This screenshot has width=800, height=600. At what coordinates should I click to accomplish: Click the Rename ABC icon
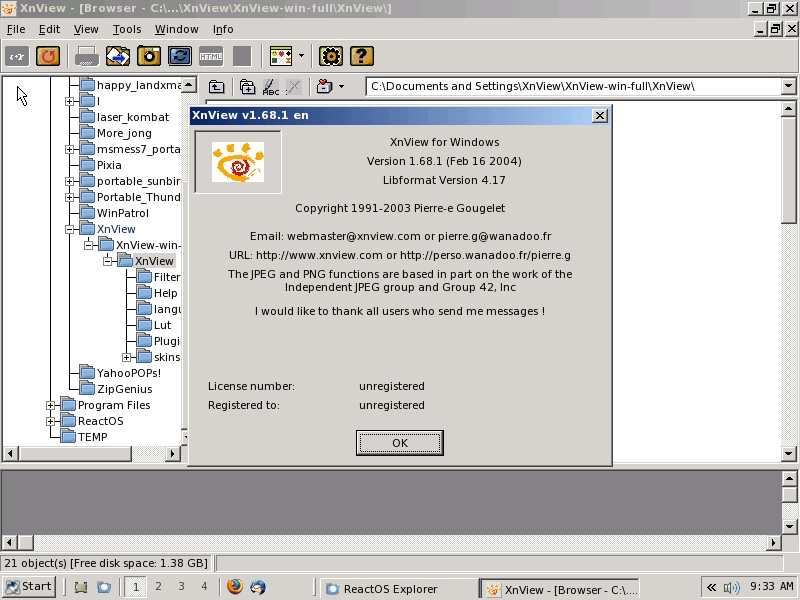point(270,87)
